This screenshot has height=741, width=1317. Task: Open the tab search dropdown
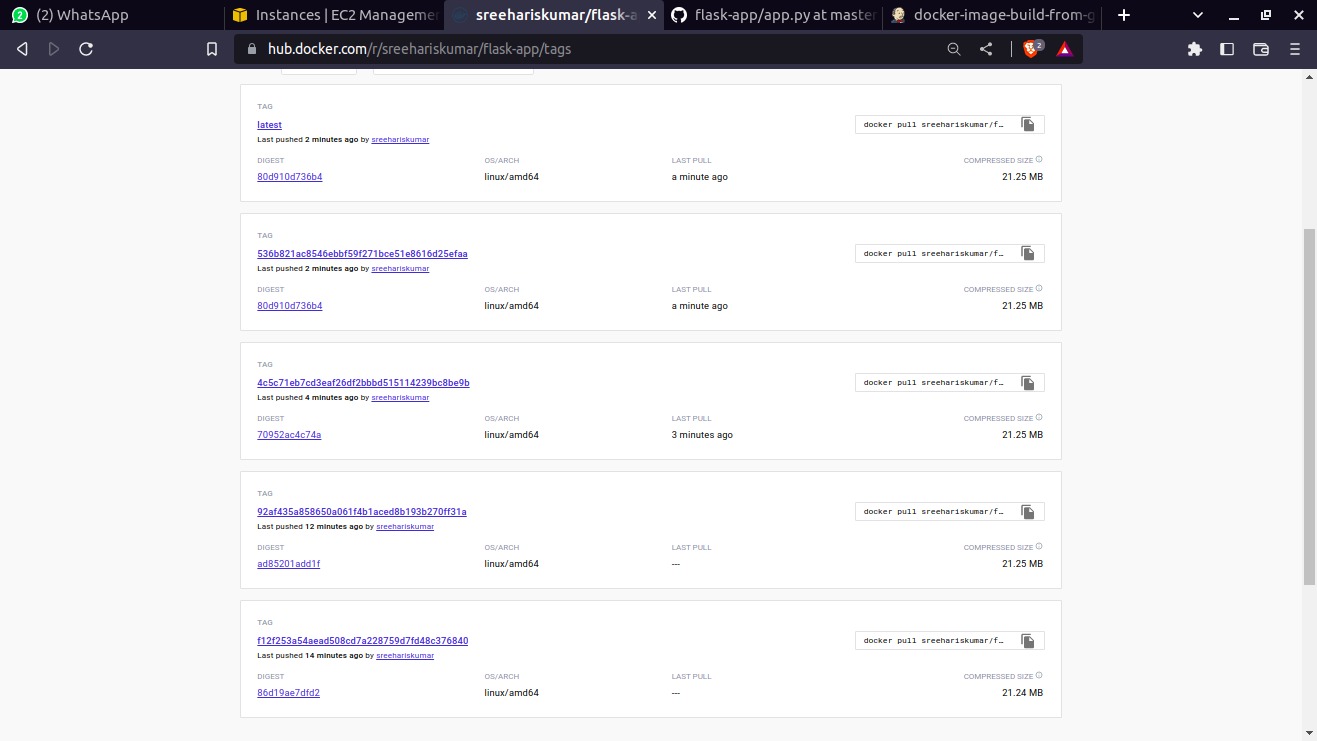pos(1199,15)
